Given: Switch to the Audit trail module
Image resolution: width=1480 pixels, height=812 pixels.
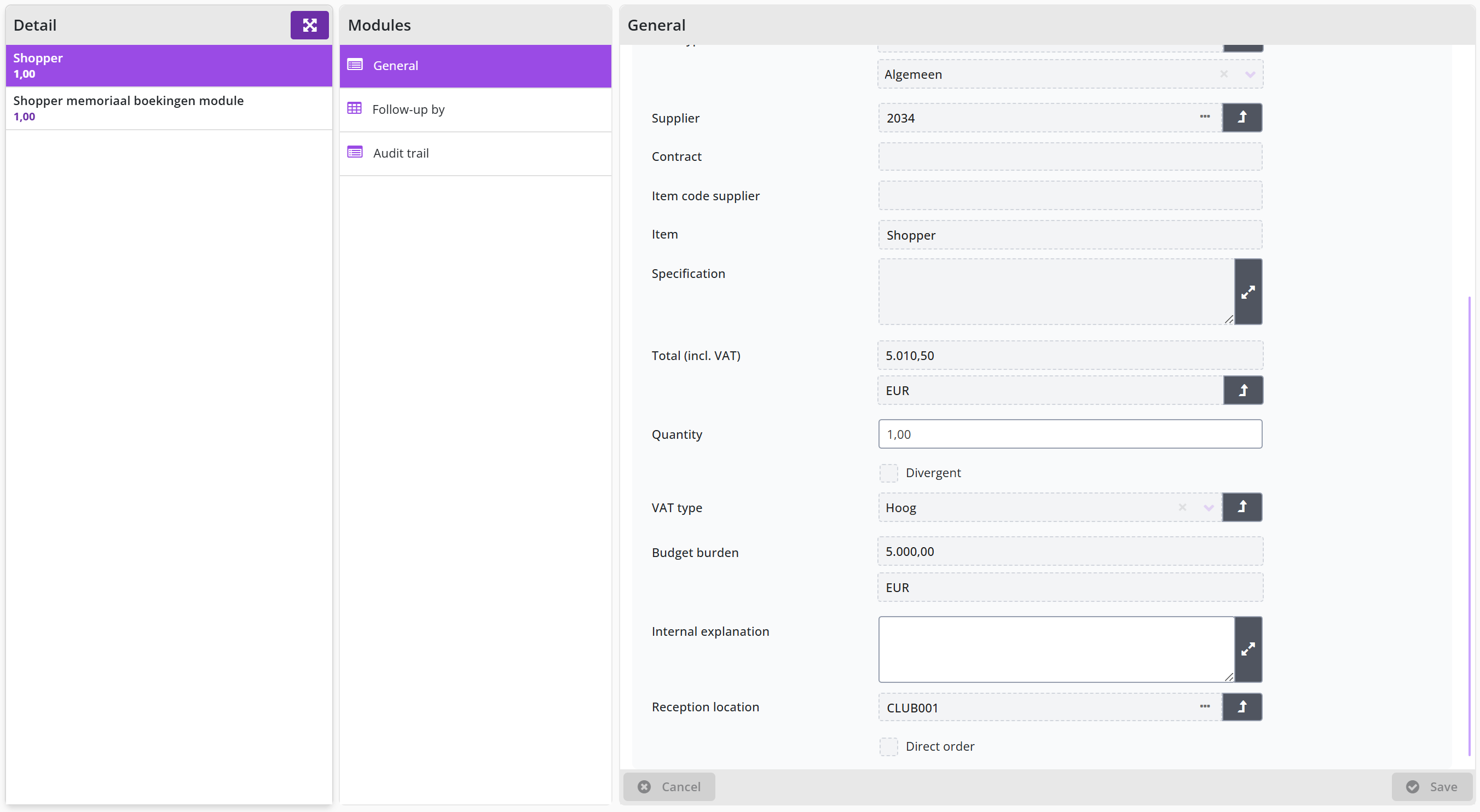Looking at the screenshot, I should pyautogui.click(x=475, y=153).
